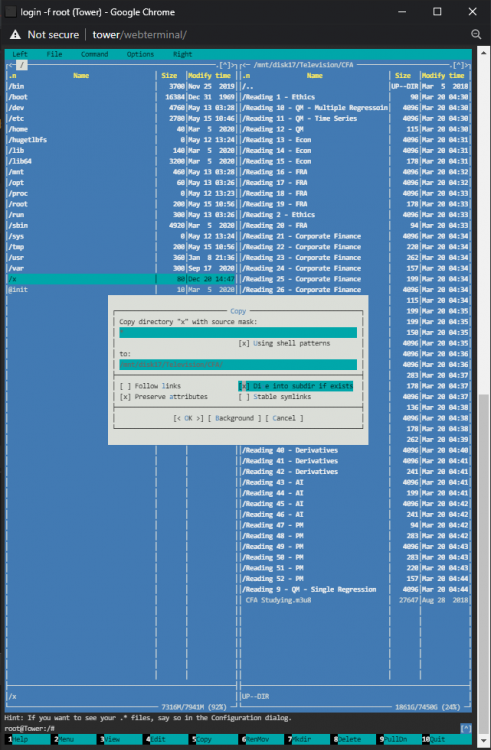Image resolution: width=491 pixels, height=750 pixels.
Task: Select highlighted /x directory row
Action: point(121,279)
